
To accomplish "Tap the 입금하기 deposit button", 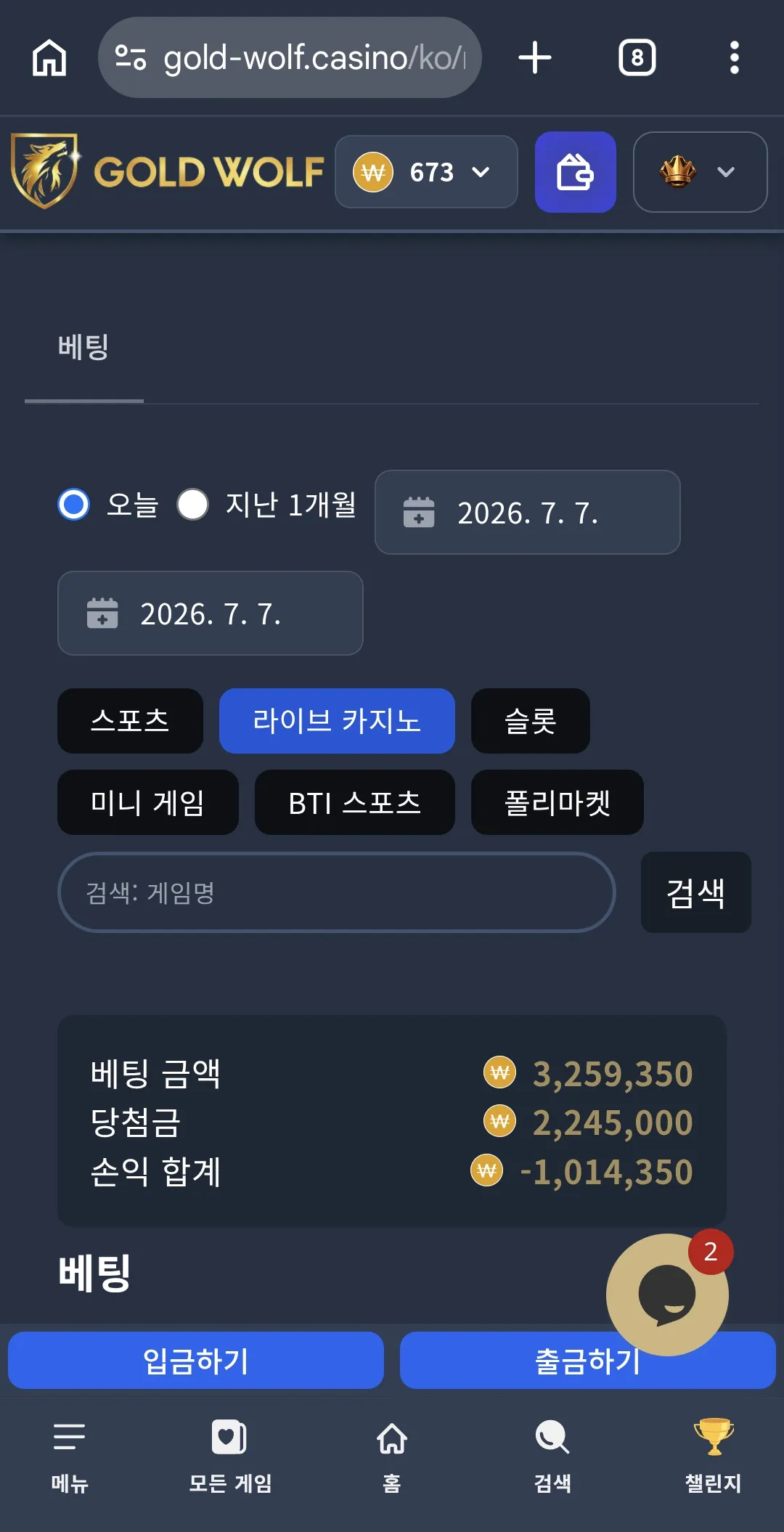I will (x=196, y=1360).
